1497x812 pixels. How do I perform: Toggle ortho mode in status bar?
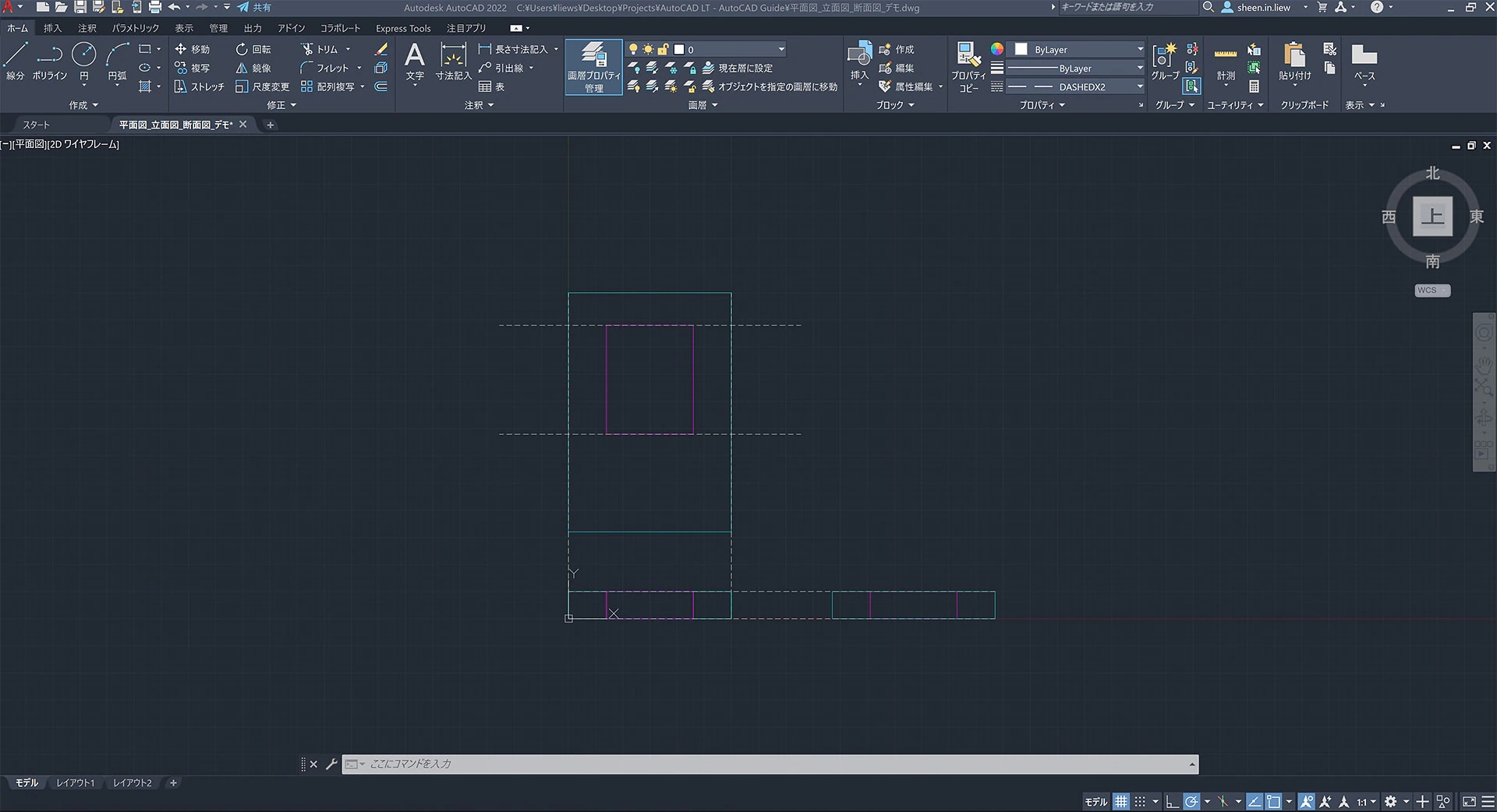1172,801
